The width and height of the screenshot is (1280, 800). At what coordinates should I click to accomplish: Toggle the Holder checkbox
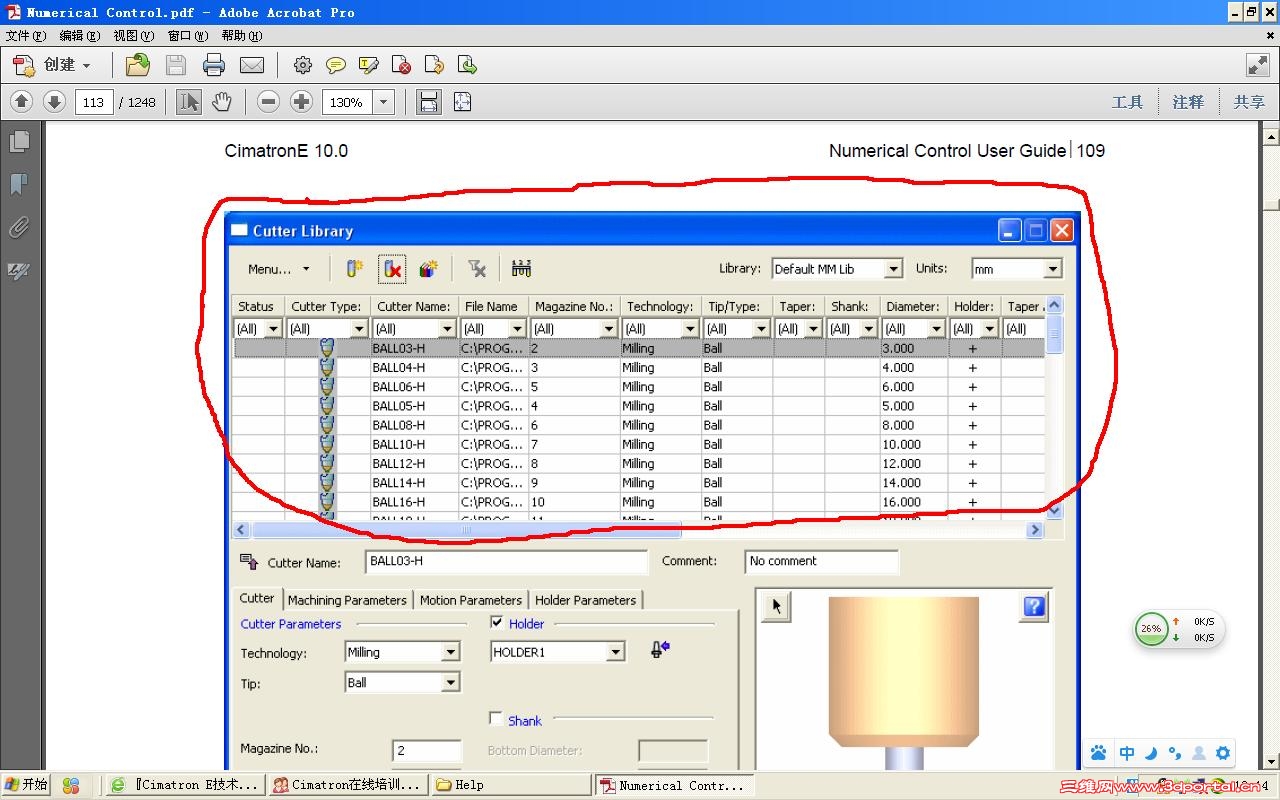point(497,623)
